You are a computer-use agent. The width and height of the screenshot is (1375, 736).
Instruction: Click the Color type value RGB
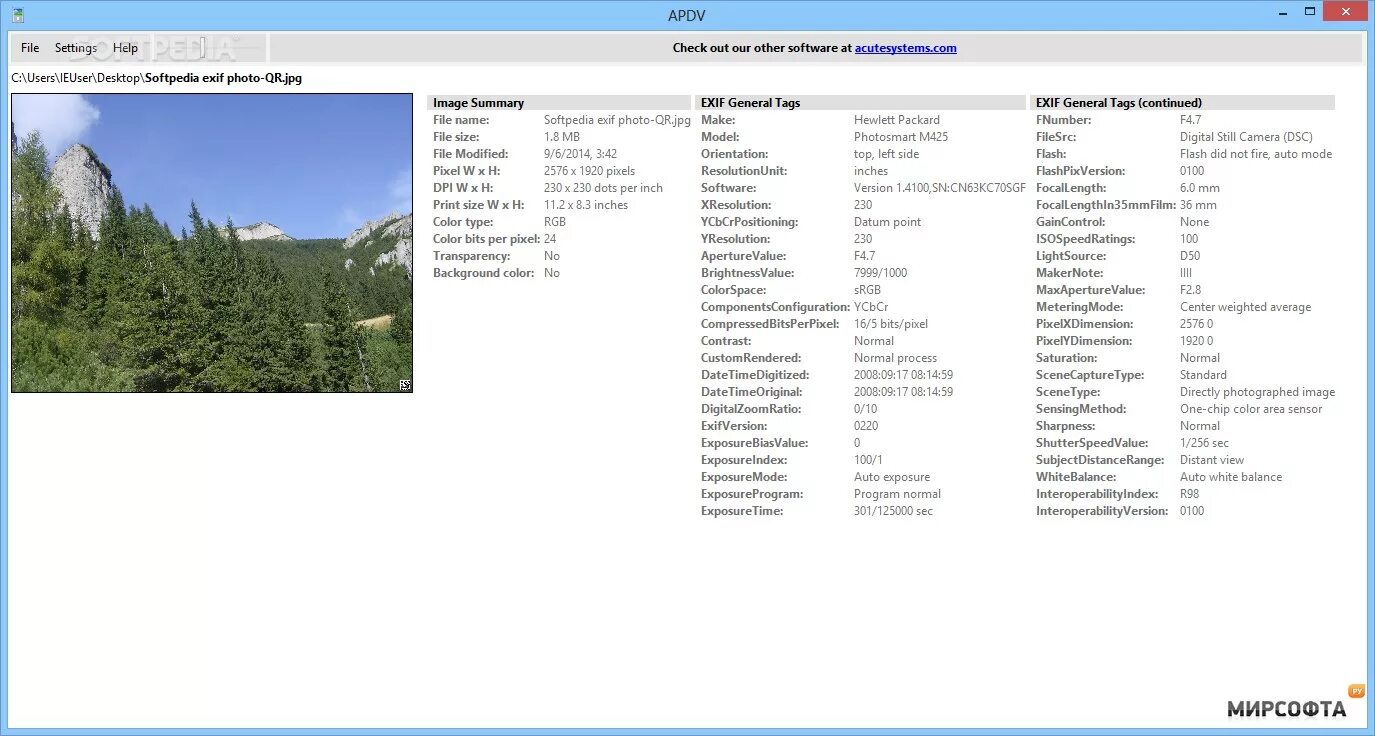click(x=555, y=222)
